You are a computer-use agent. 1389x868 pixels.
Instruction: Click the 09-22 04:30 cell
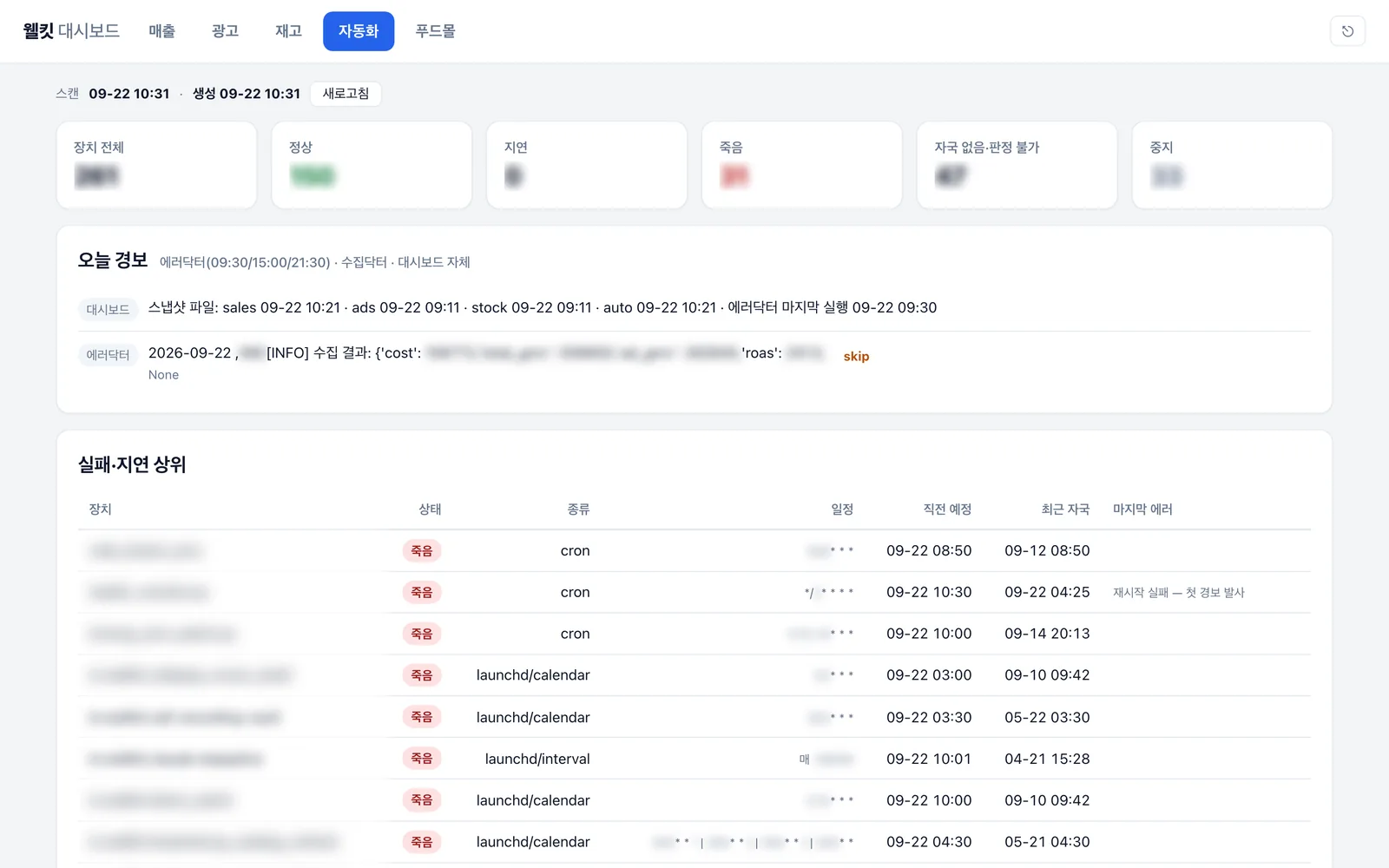(929, 842)
